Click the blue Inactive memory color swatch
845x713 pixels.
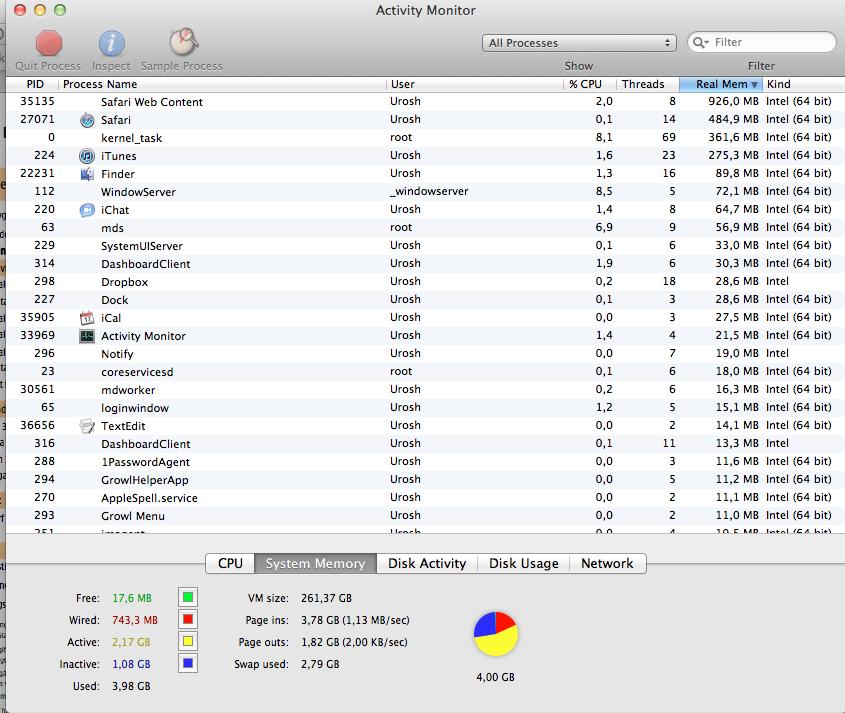188,663
